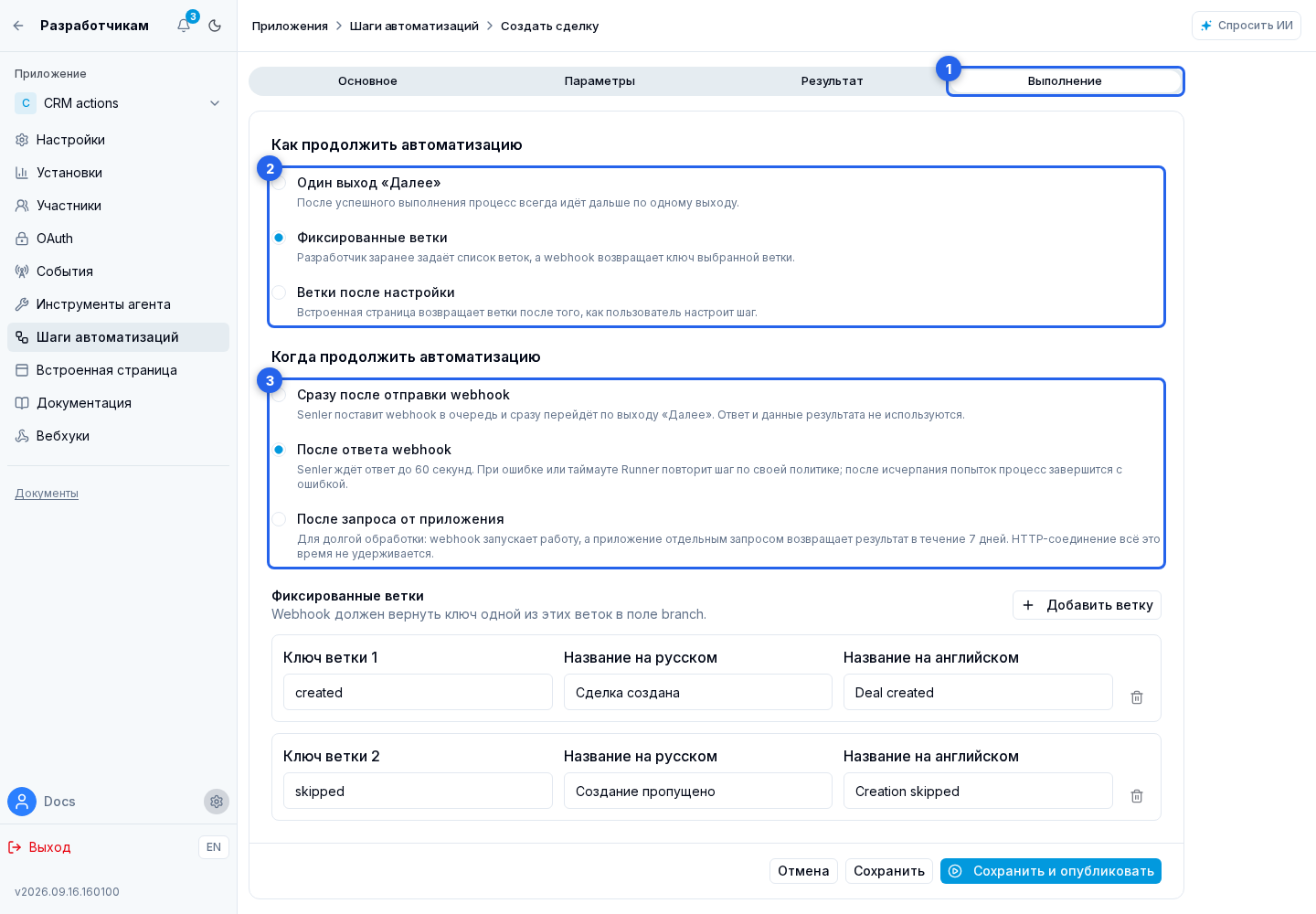Click Сохранить и опубликовать button

coord(1051,871)
